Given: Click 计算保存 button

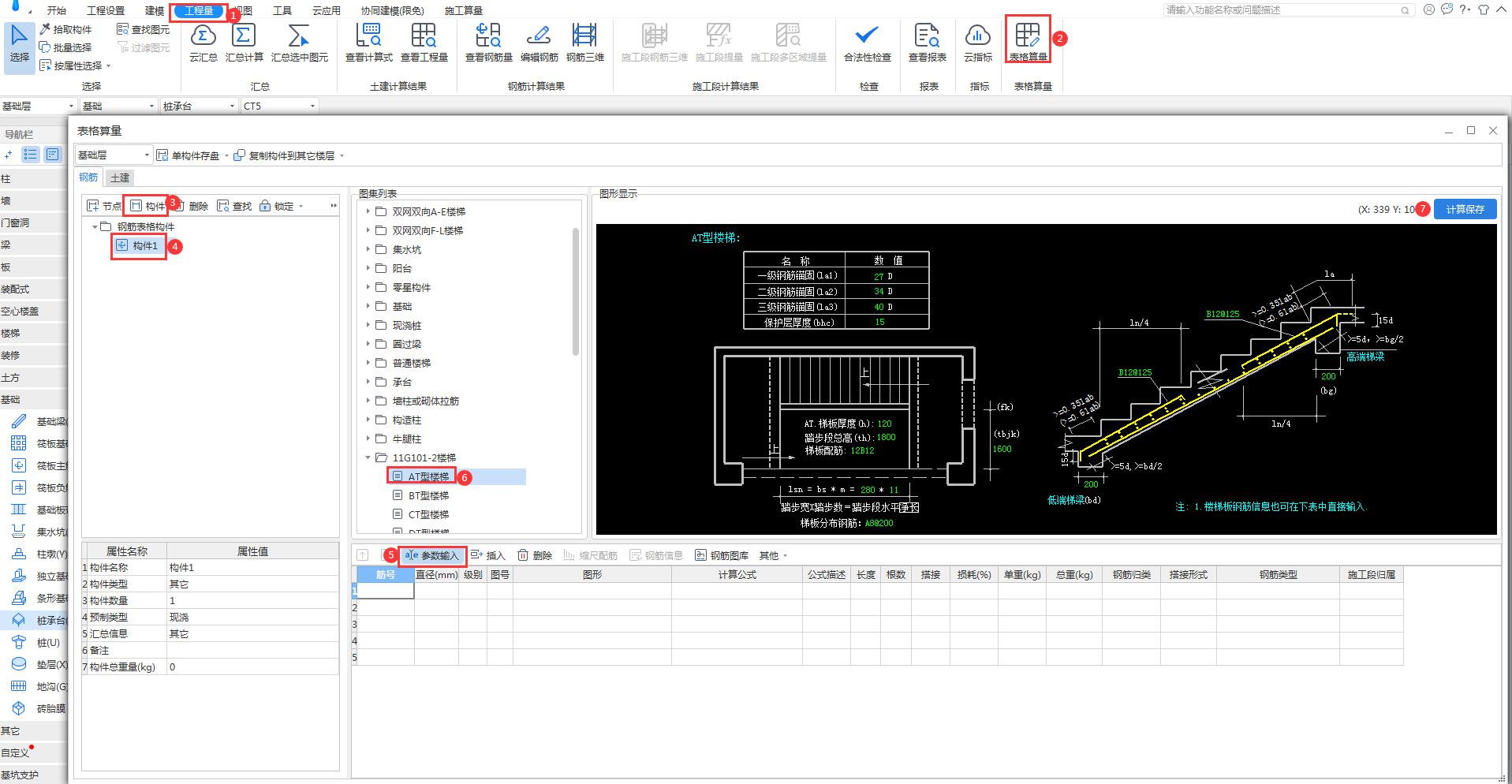Looking at the screenshot, I should point(1465,209).
